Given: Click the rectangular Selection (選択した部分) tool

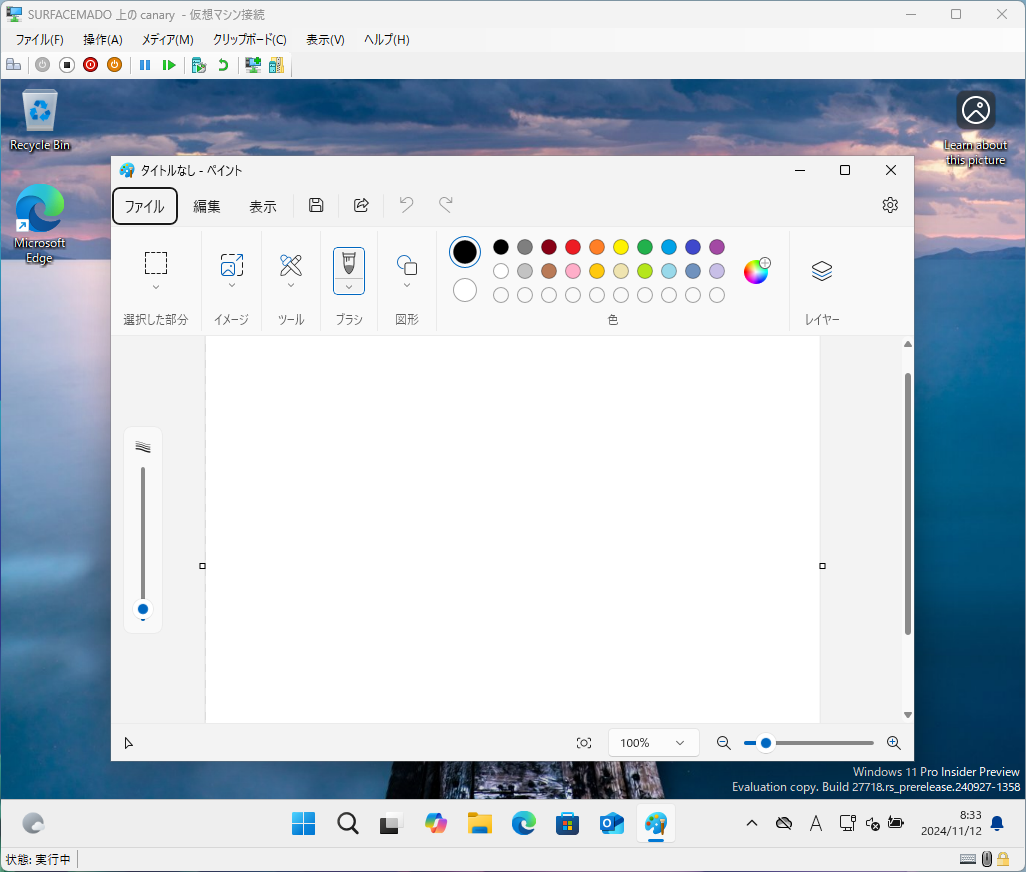Looking at the screenshot, I should tap(155, 262).
